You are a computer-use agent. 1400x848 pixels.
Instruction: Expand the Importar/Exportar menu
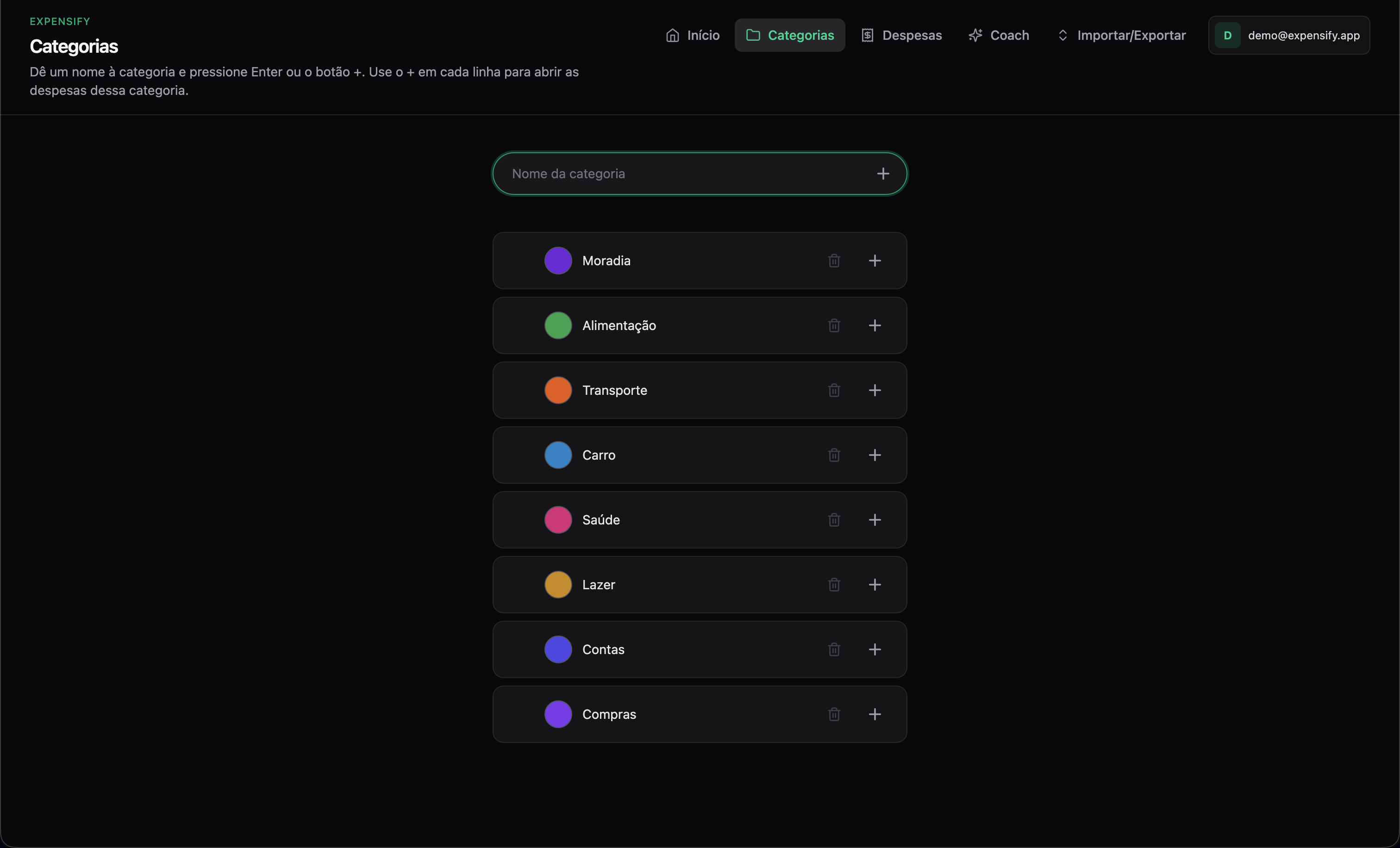tap(1121, 35)
